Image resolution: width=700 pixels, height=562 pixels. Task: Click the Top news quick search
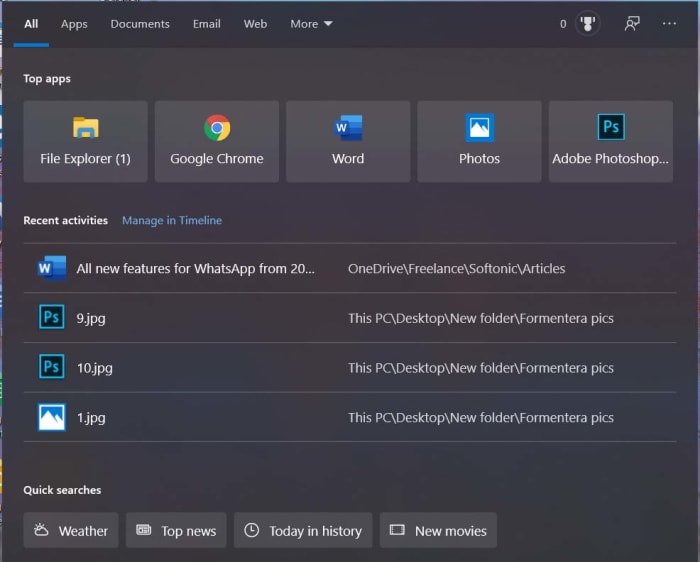177,531
